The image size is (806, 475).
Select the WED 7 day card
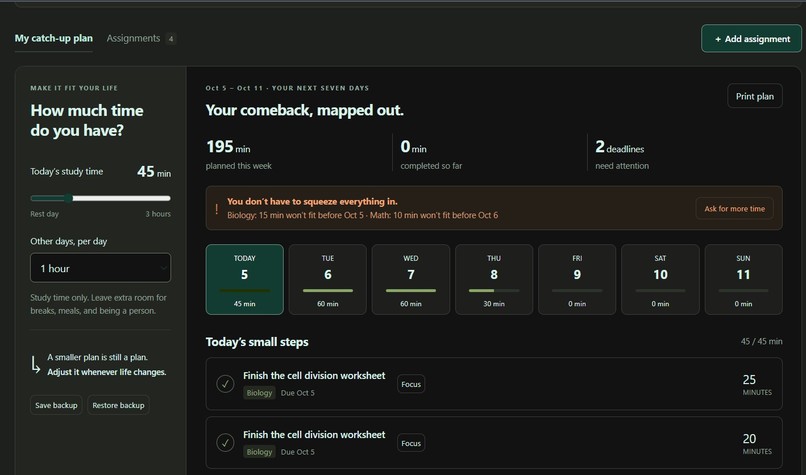411,279
